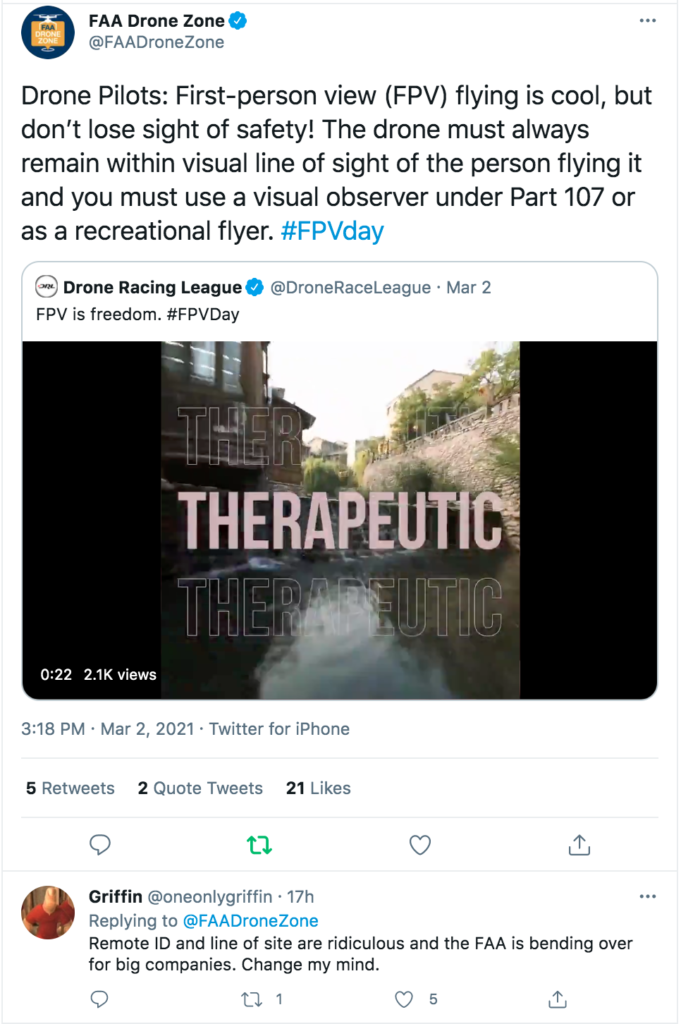This screenshot has height=1024, width=681.
Task: Share Griffin's reply
Action: click(x=559, y=998)
